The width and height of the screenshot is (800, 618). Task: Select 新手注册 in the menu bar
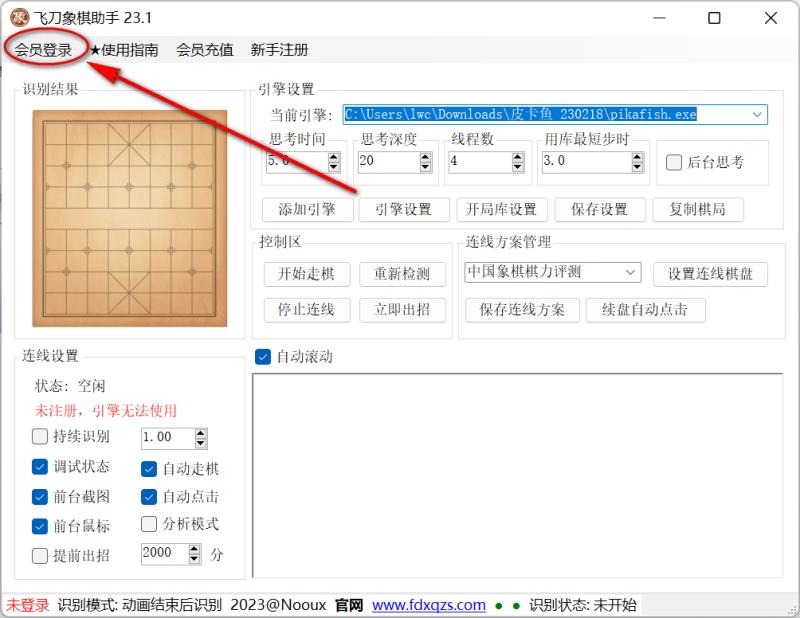coord(279,50)
